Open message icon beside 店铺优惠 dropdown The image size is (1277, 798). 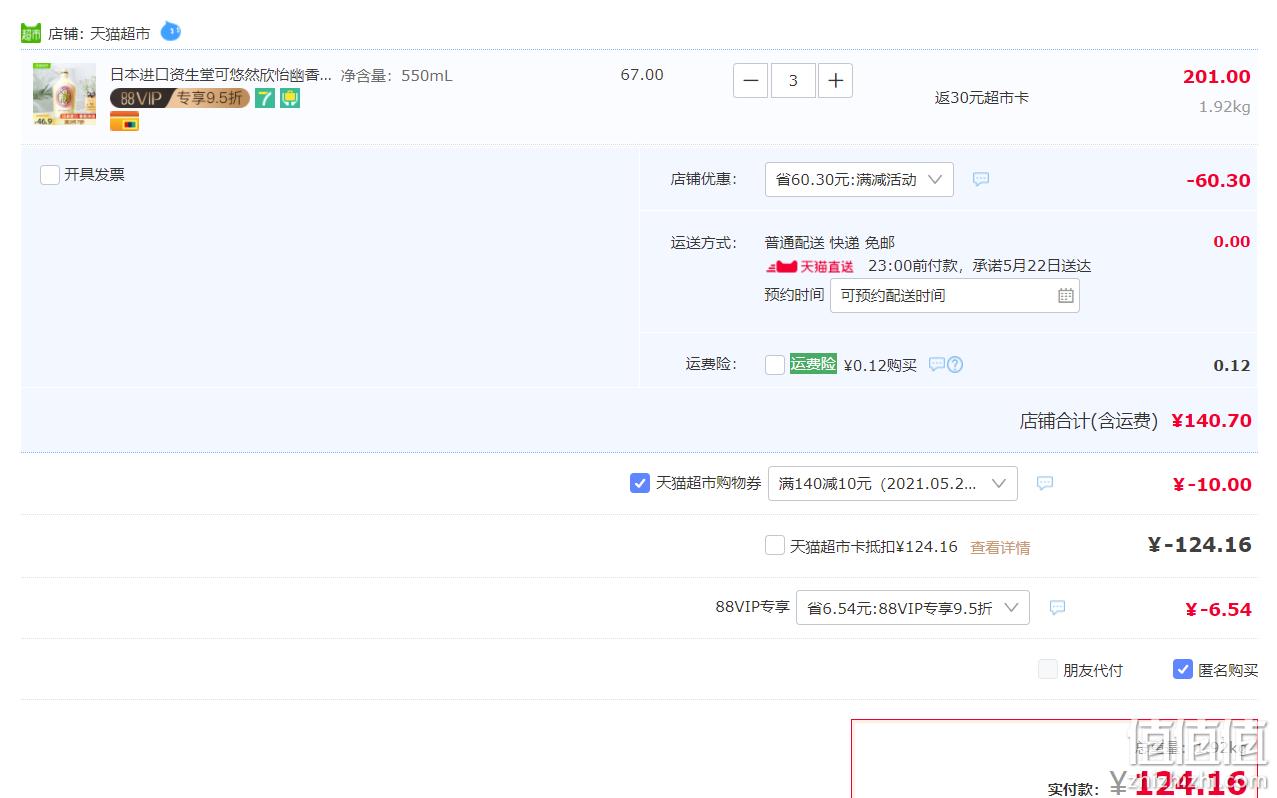click(981, 179)
